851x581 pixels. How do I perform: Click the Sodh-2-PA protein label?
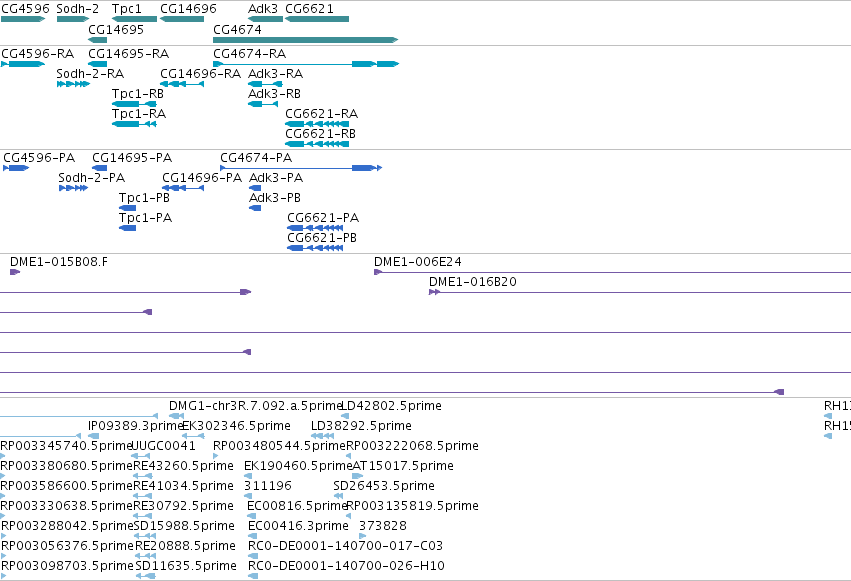point(91,178)
